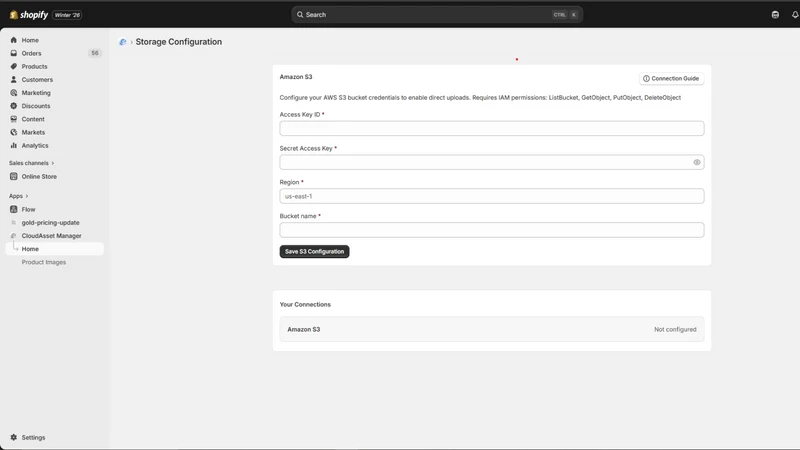This screenshot has height=450, width=800.
Task: Click the Home icon in sidebar
Action: (14, 40)
